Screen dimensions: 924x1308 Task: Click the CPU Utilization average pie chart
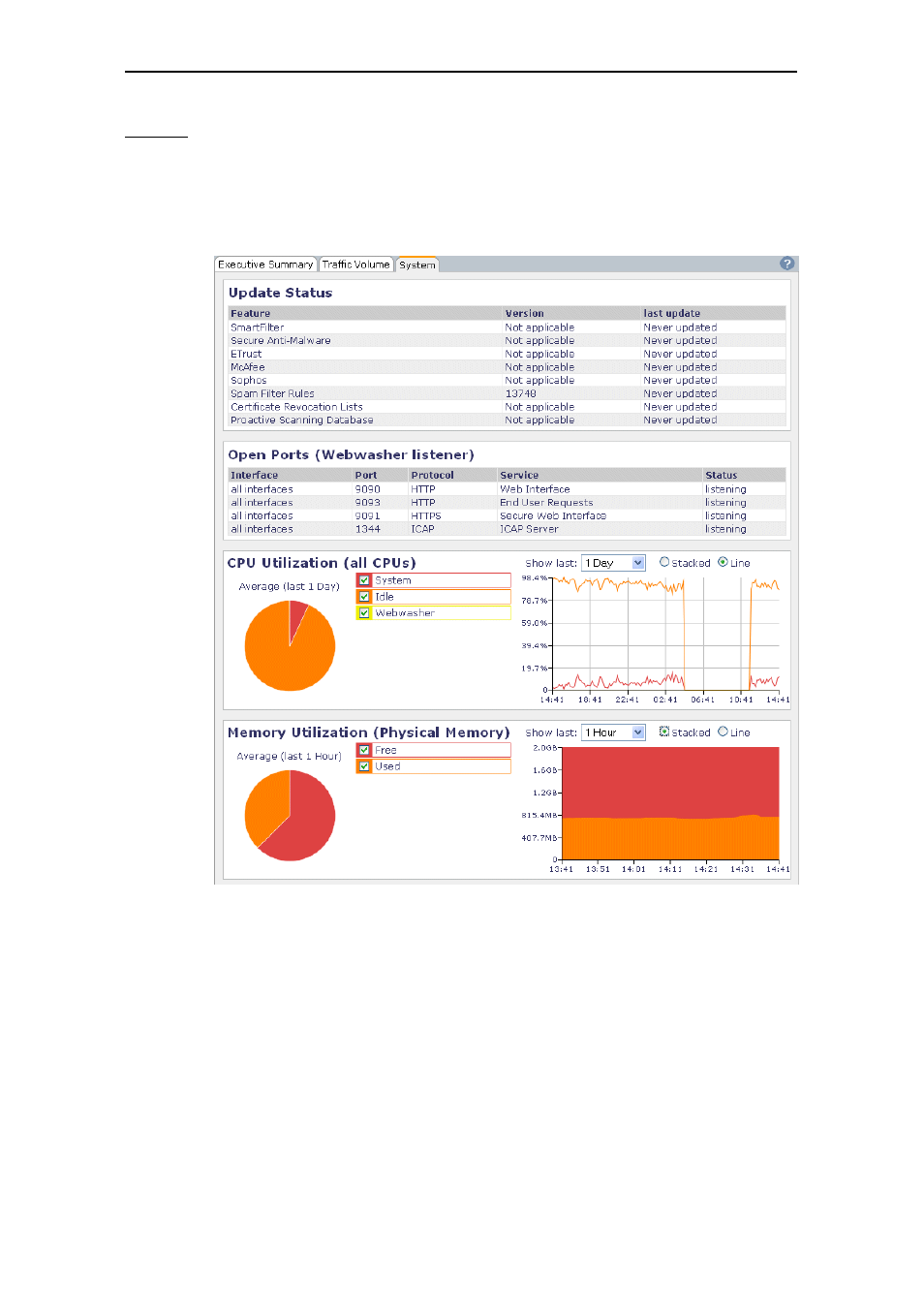point(290,645)
